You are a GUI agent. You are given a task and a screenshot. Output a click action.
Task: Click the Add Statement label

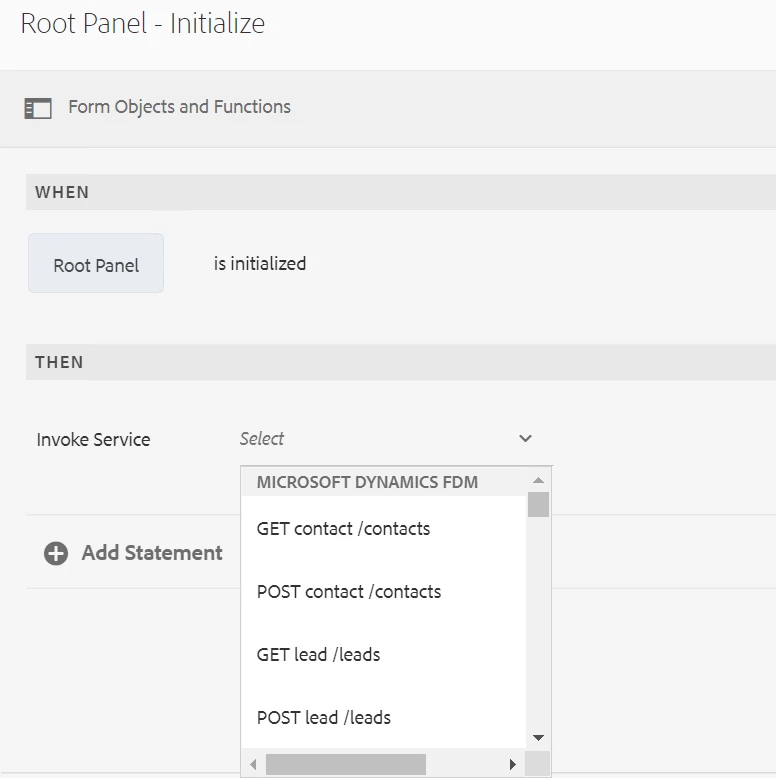pyautogui.click(x=152, y=553)
